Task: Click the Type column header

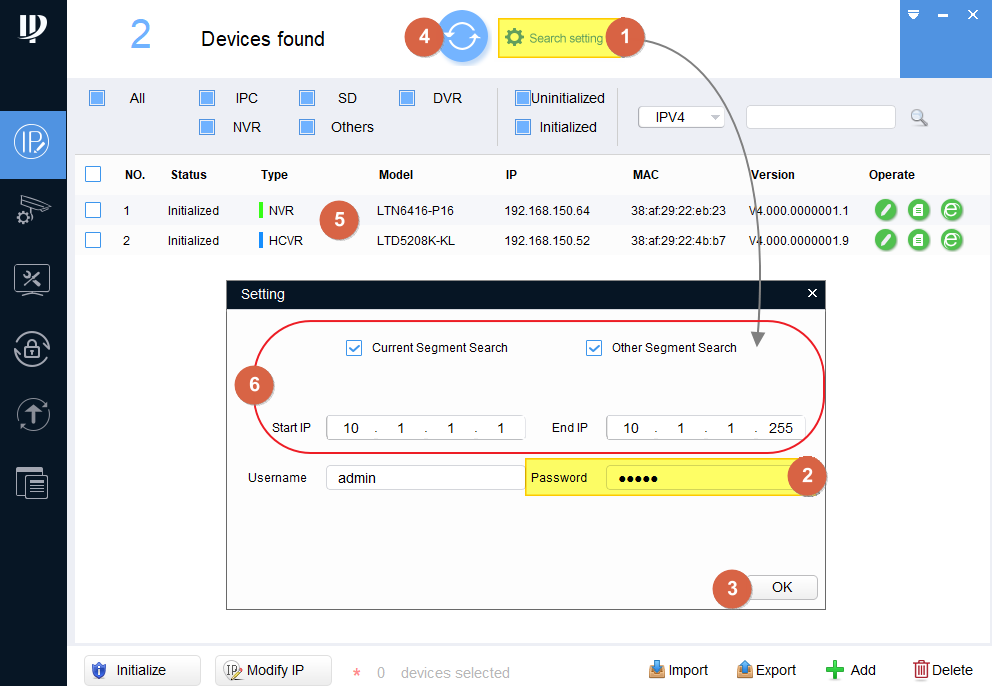Action: pyautogui.click(x=274, y=175)
